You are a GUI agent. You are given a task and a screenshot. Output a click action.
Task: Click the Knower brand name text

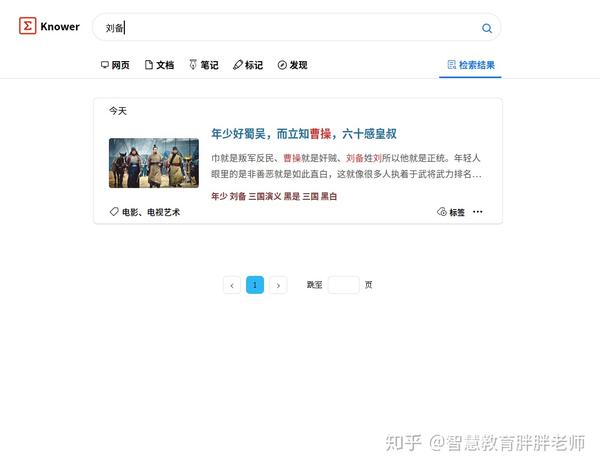pyautogui.click(x=60, y=26)
